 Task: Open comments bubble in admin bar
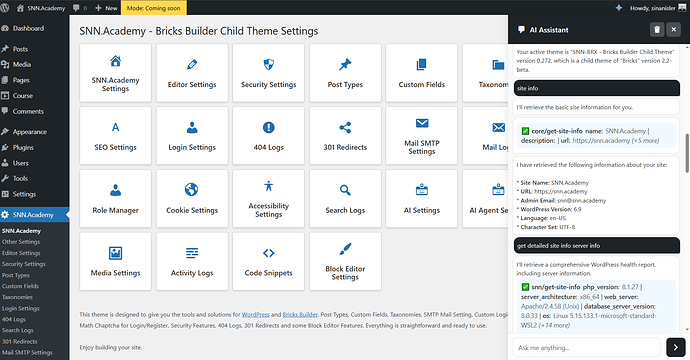coord(80,8)
